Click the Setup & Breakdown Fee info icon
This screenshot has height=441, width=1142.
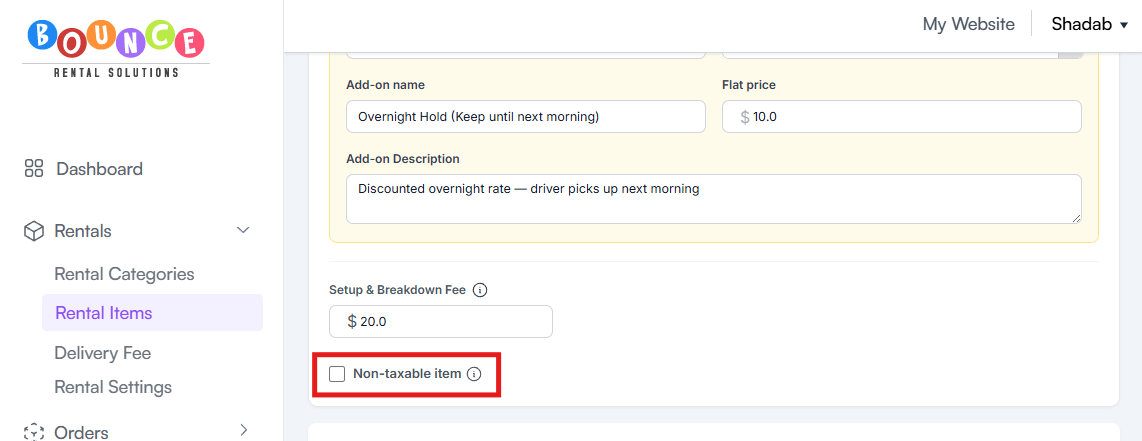click(x=479, y=290)
